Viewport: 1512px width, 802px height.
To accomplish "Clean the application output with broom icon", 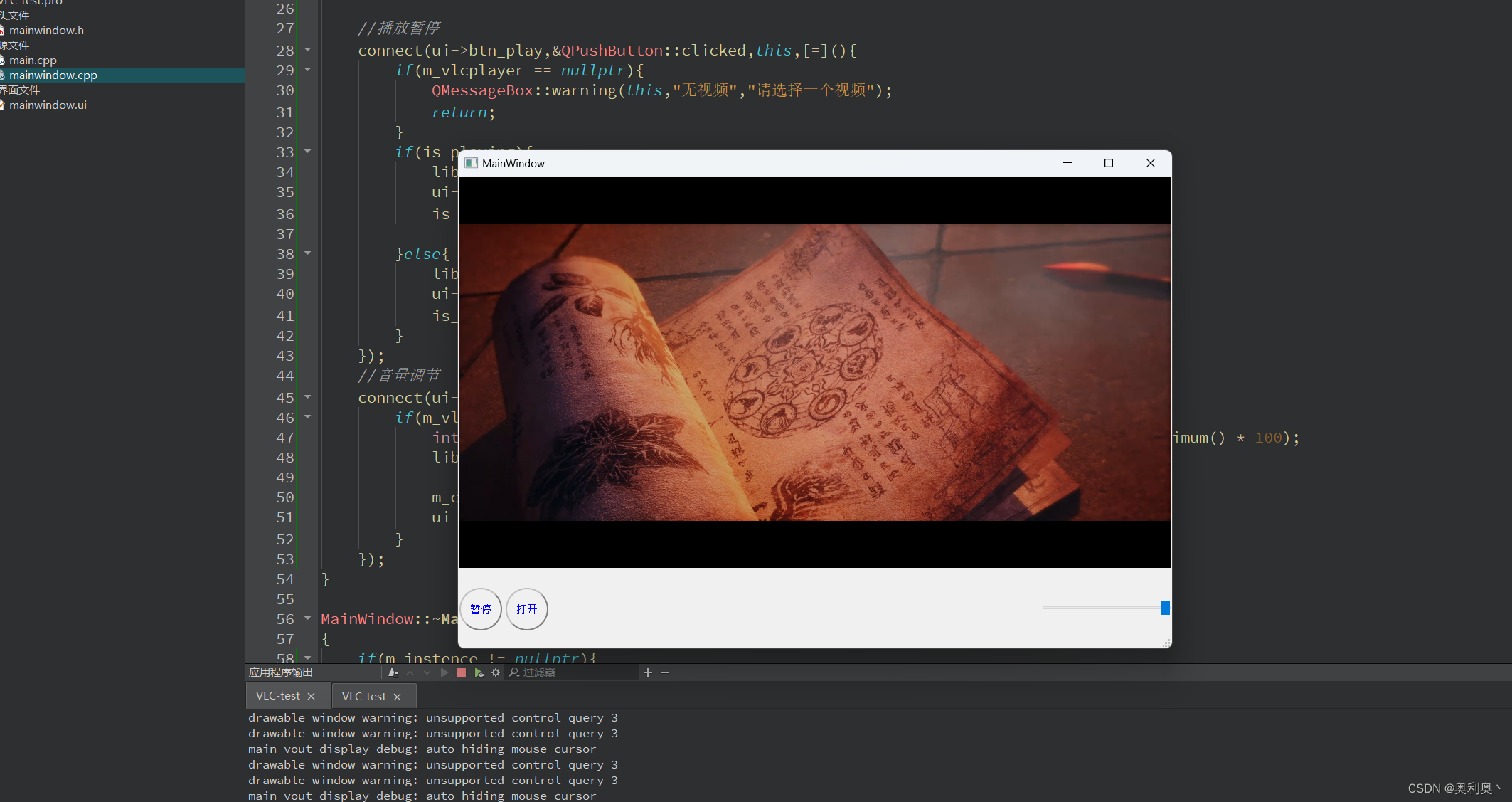I will tap(393, 672).
